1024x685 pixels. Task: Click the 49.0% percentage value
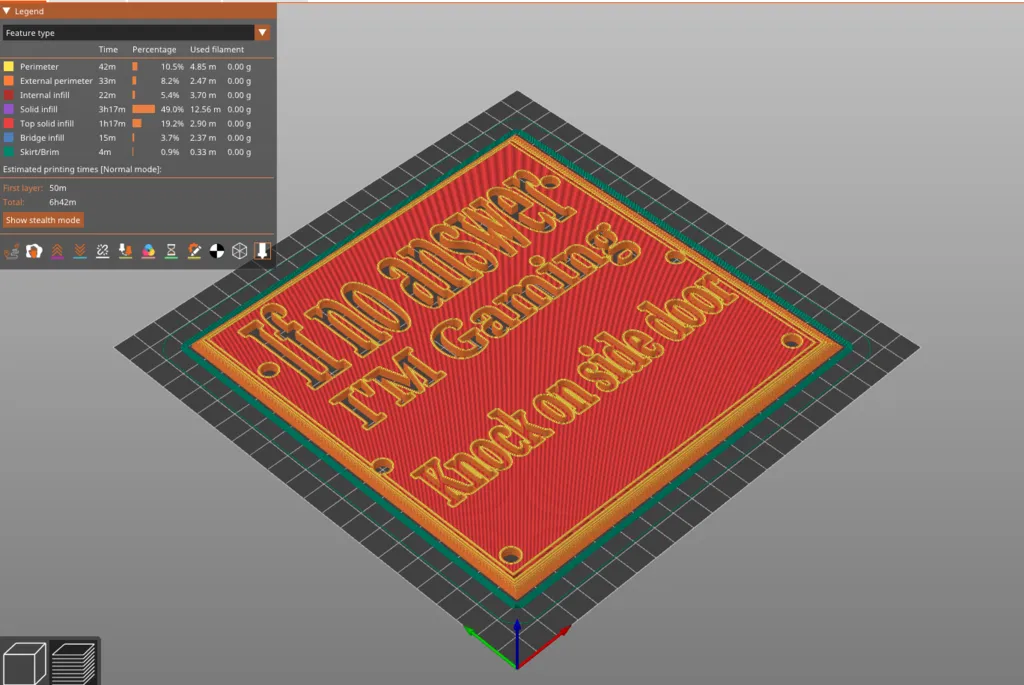[x=172, y=109]
